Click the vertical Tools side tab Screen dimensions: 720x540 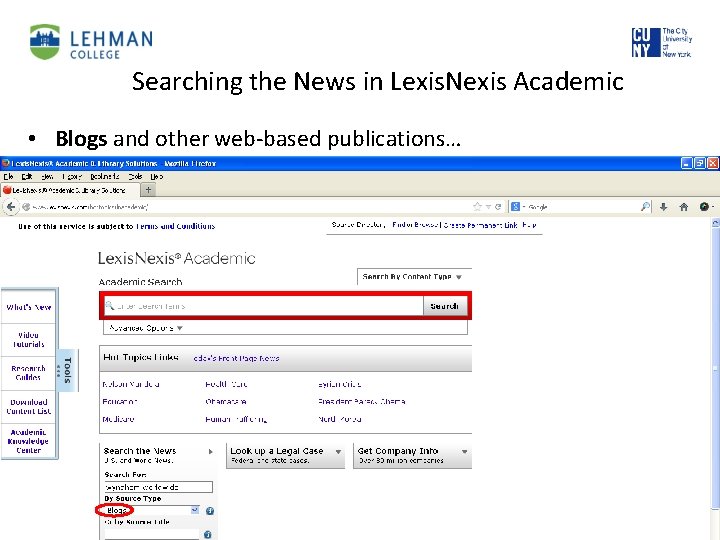(67, 370)
